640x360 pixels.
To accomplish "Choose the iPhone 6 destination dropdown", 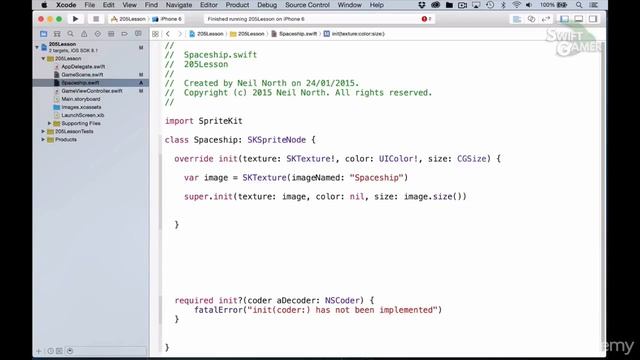I will click(x=167, y=19).
